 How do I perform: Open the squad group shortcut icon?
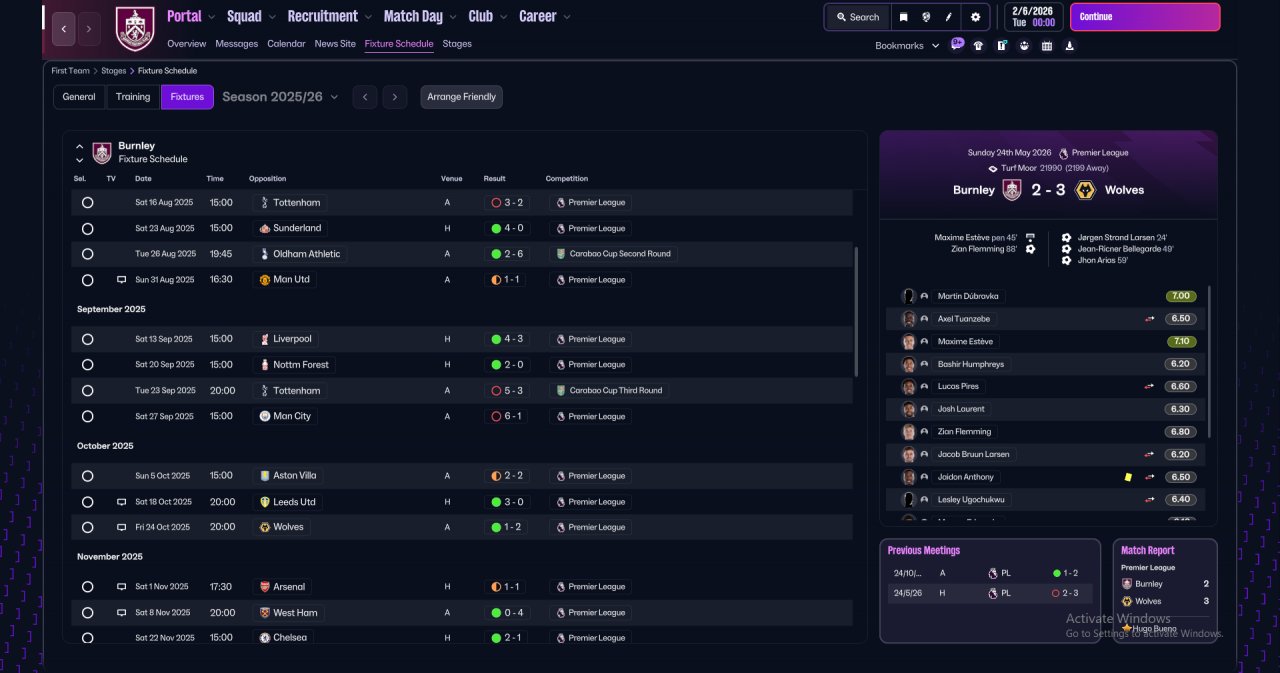[x=1024, y=45]
